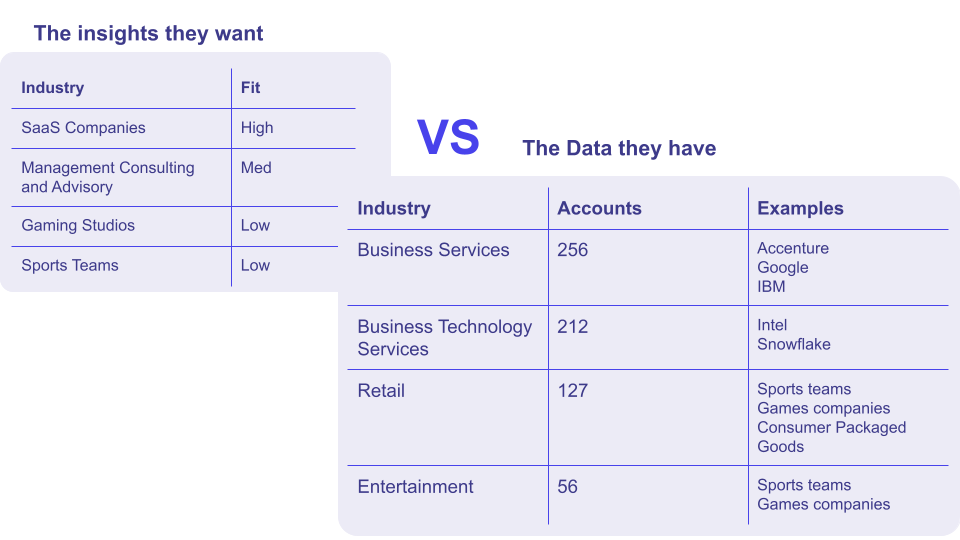The width and height of the screenshot is (960, 540).
Task: Select 'The Data they have' heading
Action: pyautogui.click(x=619, y=148)
